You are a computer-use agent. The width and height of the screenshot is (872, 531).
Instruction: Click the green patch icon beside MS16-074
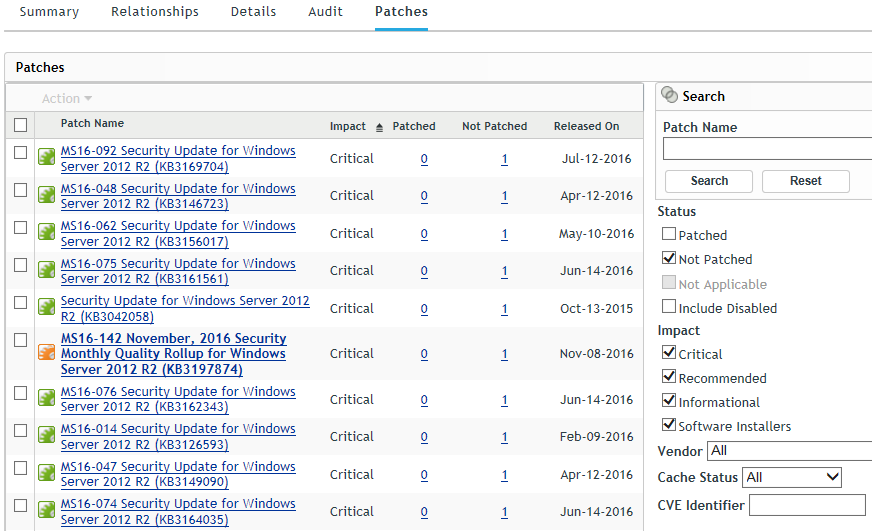click(x=46, y=511)
